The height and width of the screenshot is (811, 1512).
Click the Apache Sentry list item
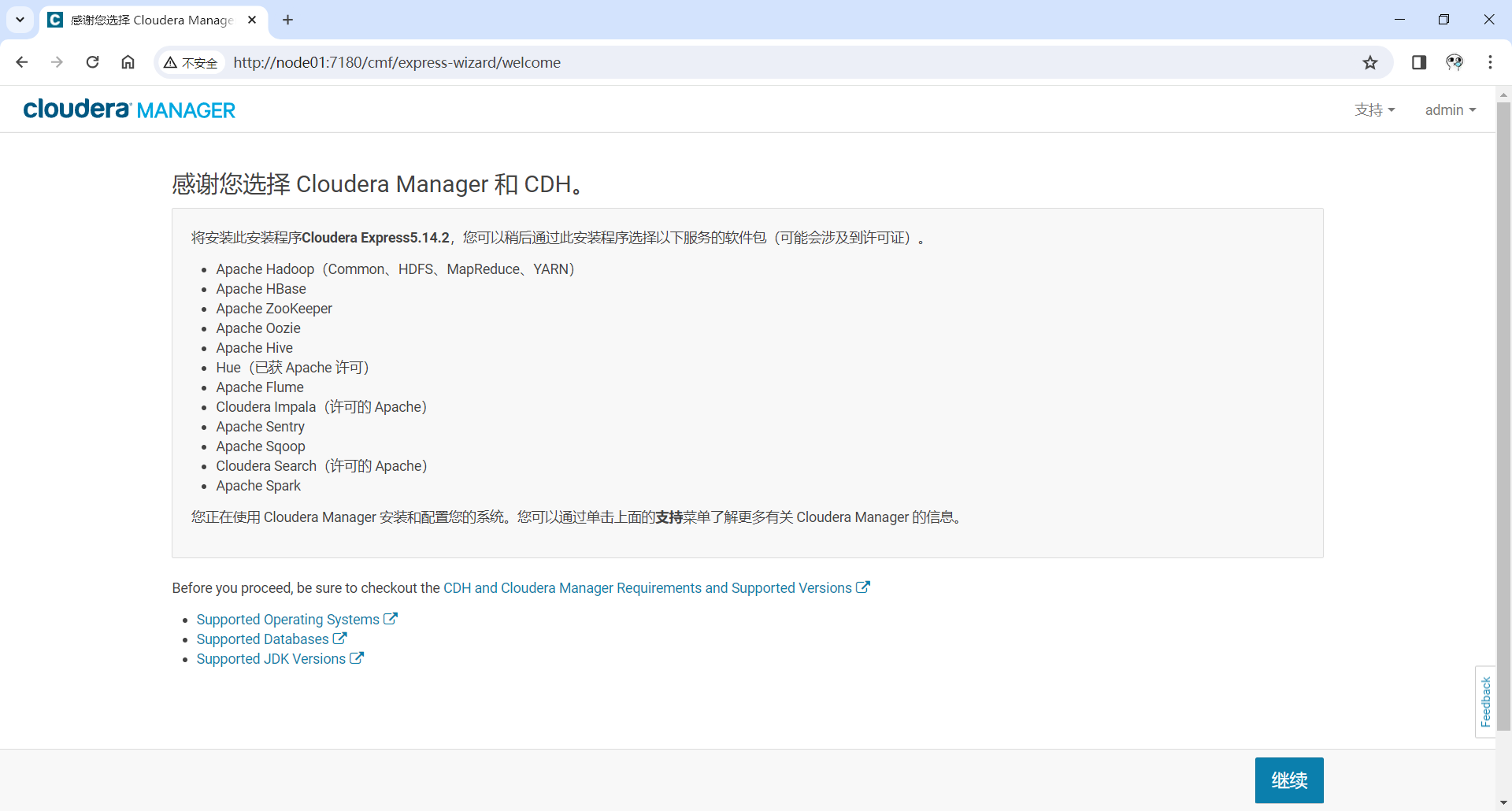click(x=260, y=427)
